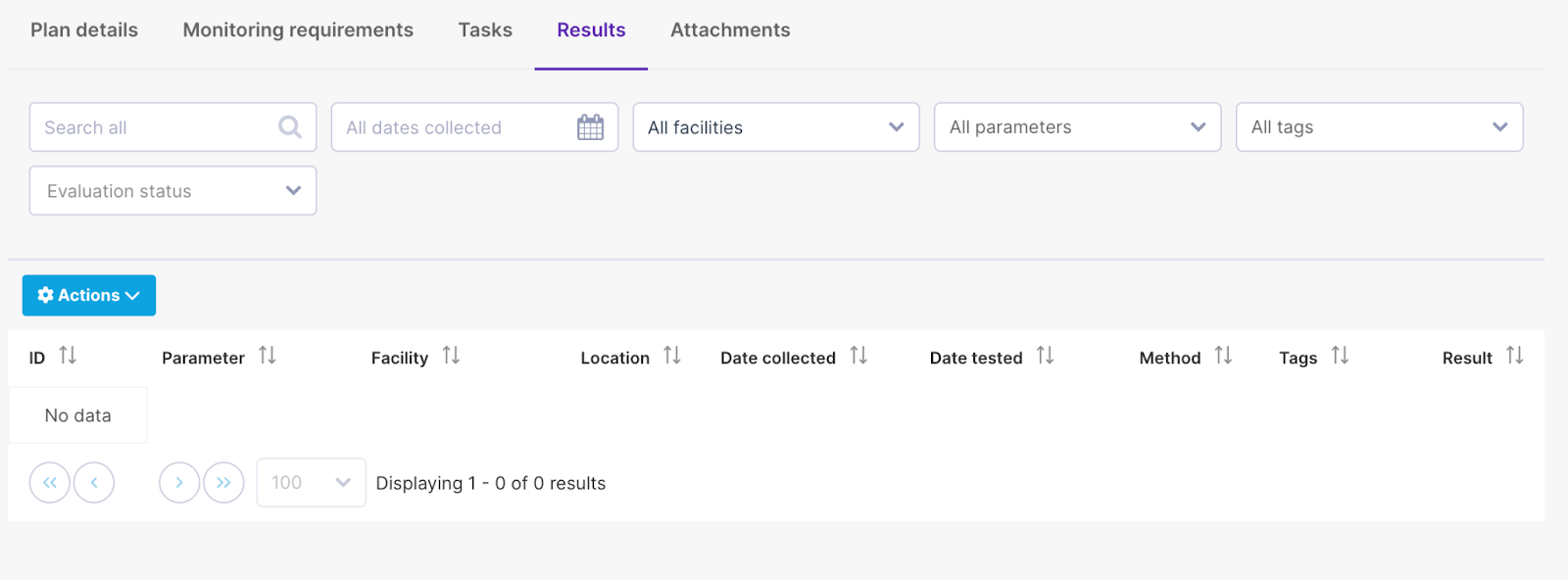Sort by Method column arrows

(x=1223, y=356)
